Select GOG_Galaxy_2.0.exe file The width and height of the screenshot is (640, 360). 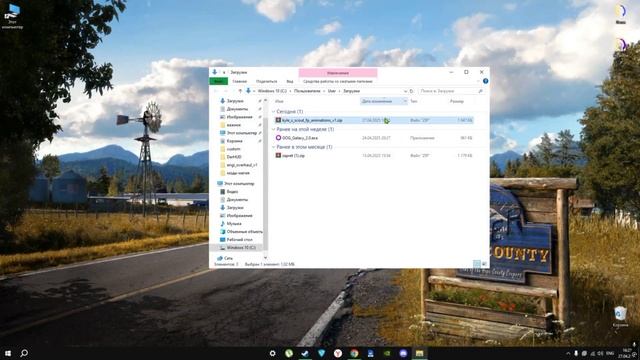(374, 138)
